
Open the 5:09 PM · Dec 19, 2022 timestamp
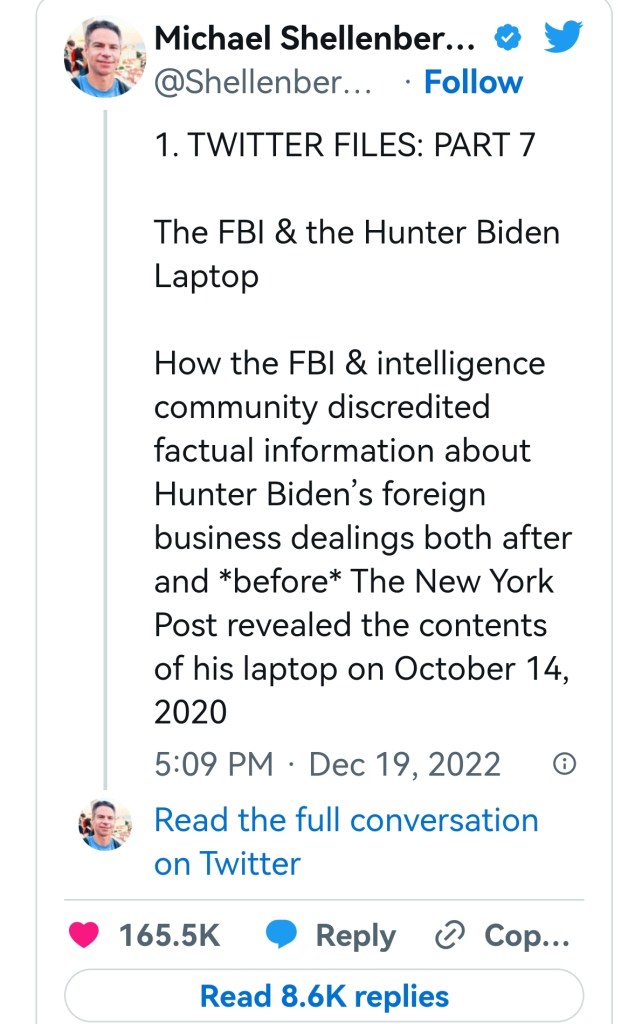click(x=327, y=765)
